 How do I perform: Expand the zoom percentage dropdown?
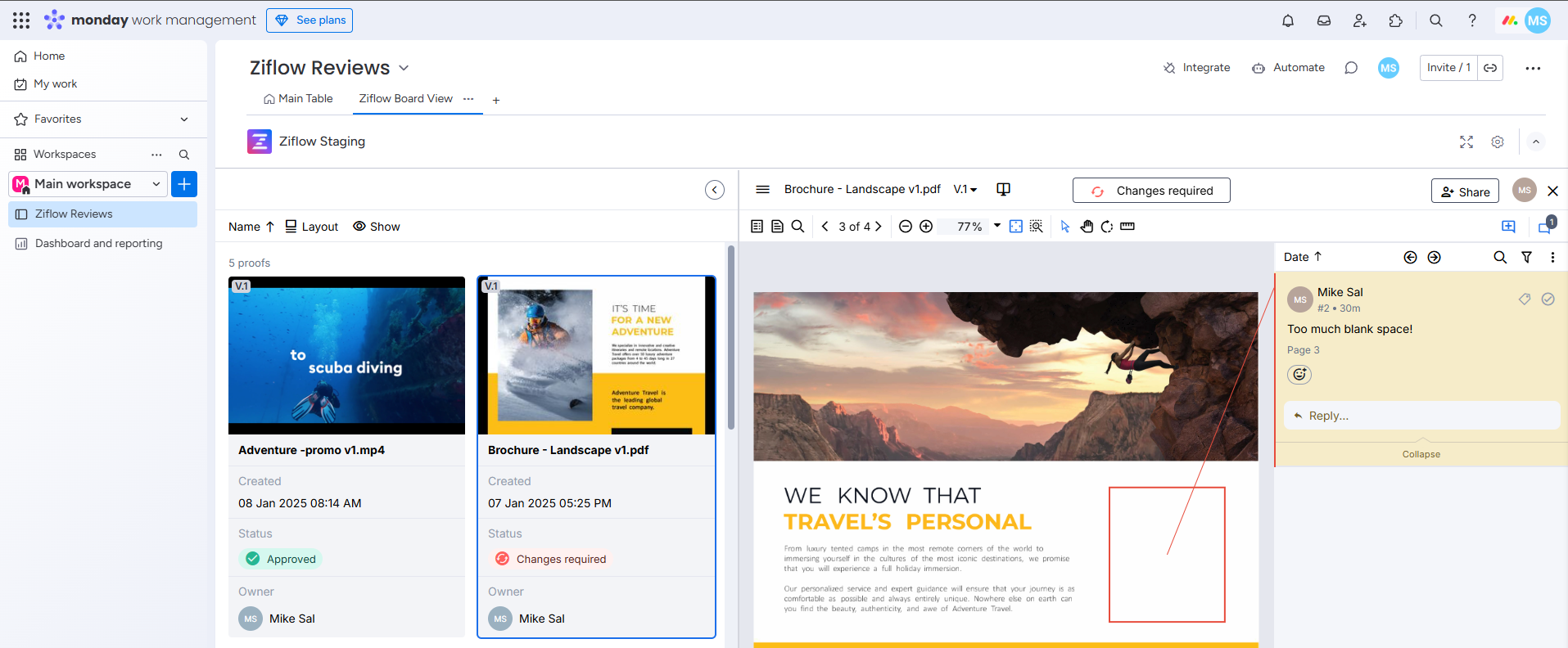pos(997,226)
